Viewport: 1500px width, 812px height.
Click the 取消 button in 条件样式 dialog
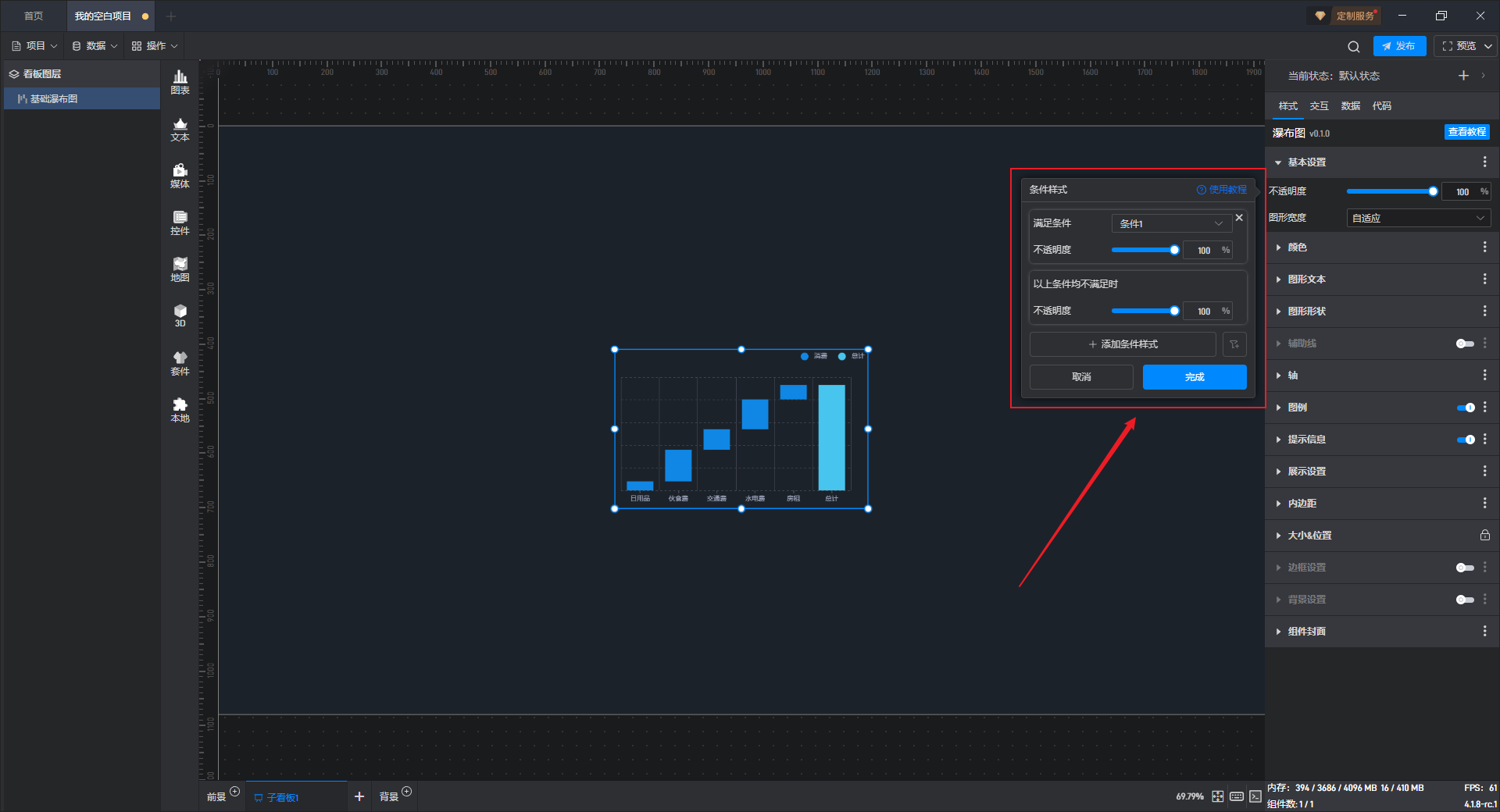point(1081,377)
